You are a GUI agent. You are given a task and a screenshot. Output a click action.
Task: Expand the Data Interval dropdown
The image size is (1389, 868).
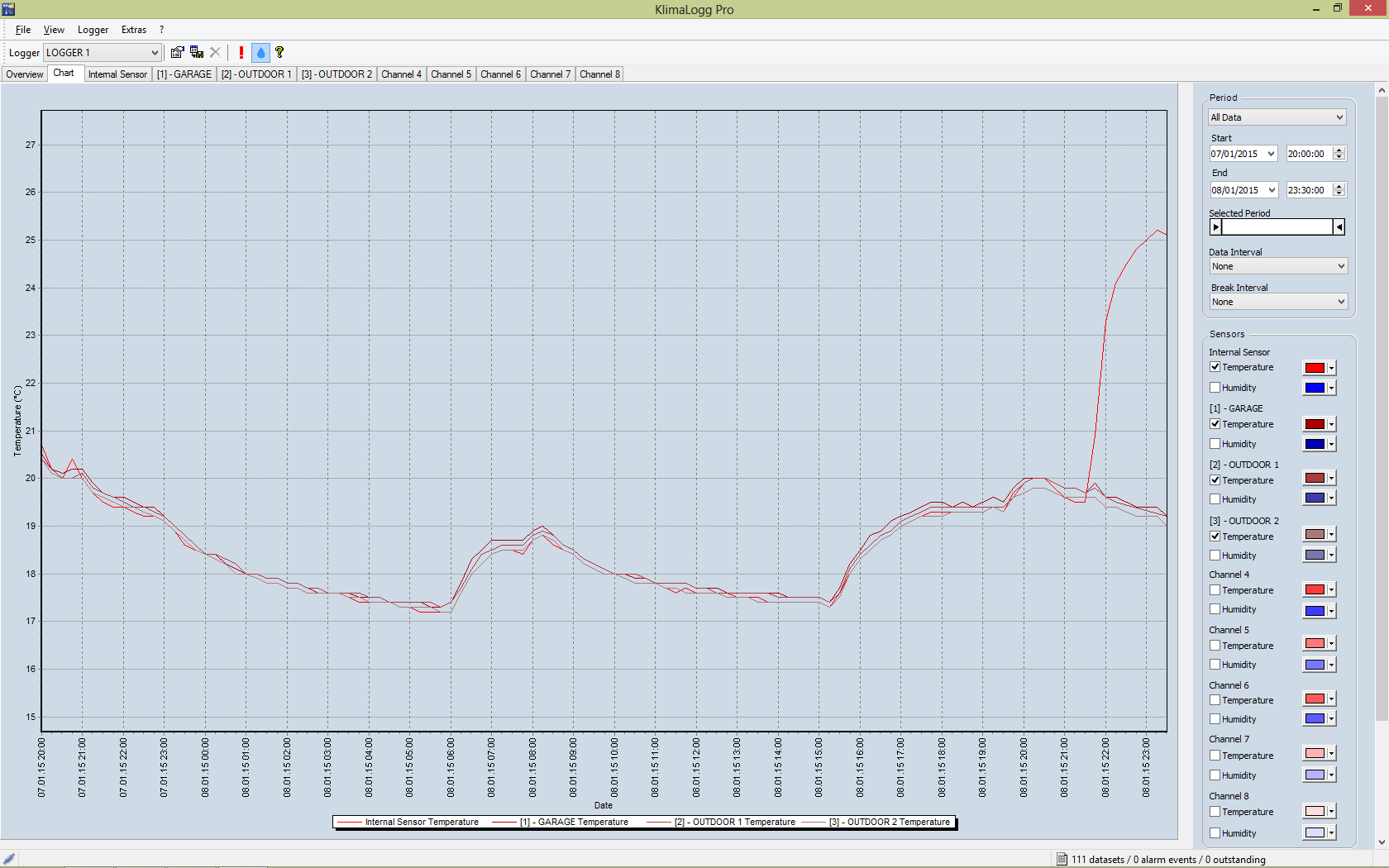[1277, 266]
